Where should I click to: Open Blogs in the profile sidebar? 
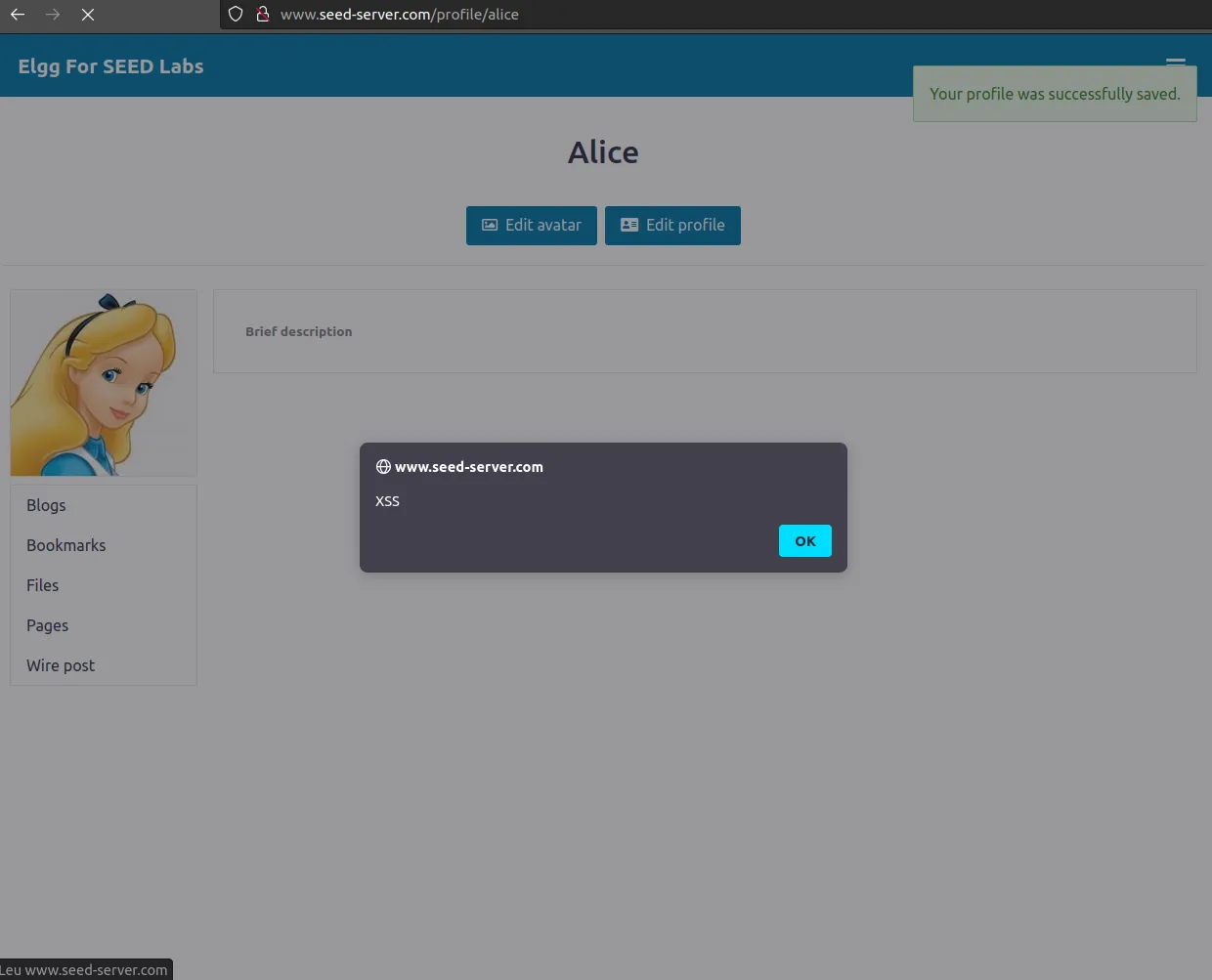coord(46,505)
